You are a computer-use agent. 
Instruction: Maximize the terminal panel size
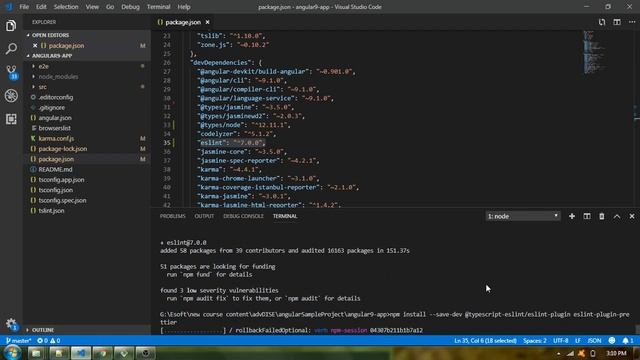pos(617,216)
